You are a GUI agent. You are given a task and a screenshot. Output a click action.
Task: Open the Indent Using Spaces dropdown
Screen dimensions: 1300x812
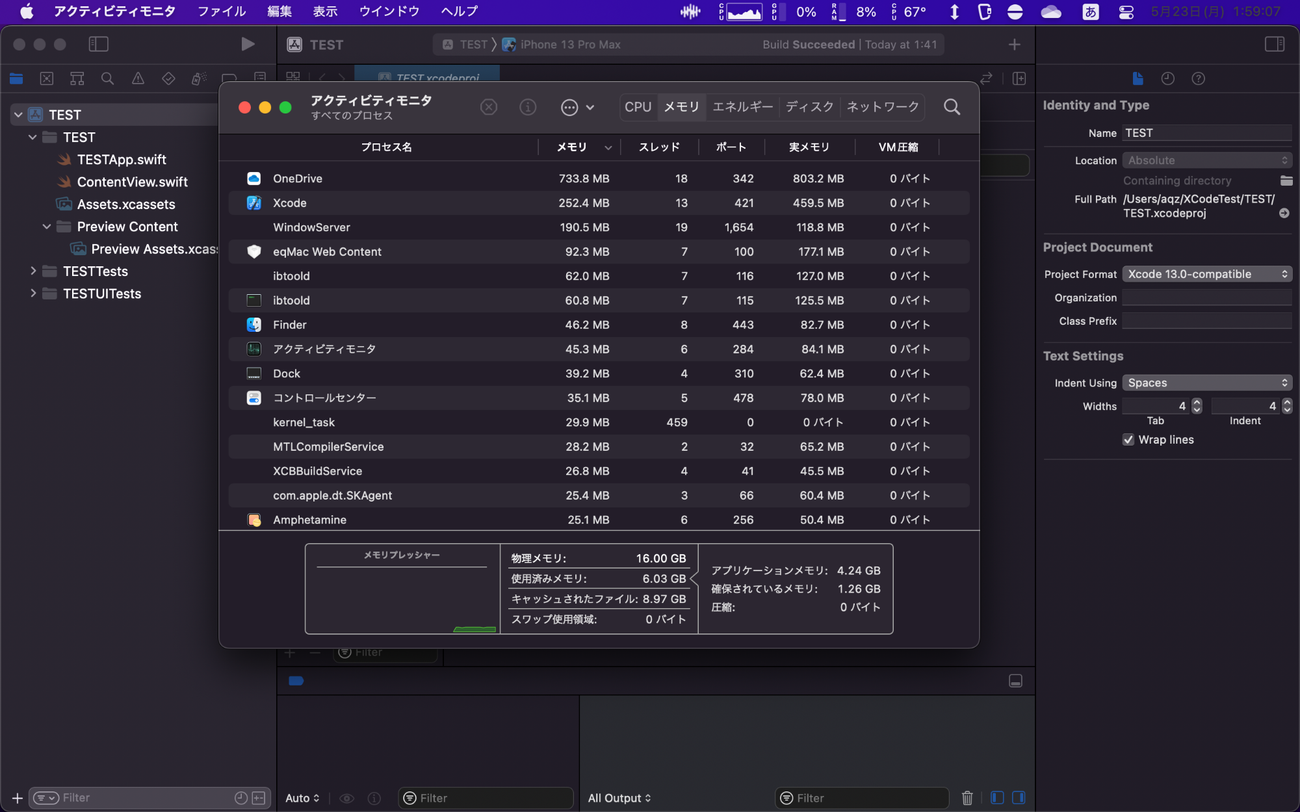[1207, 383]
